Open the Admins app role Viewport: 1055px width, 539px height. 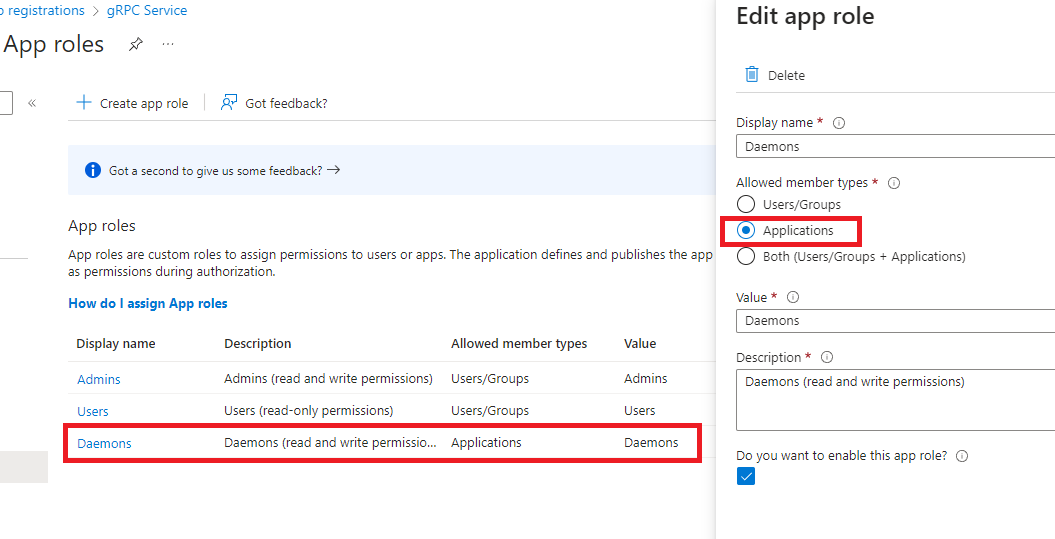tap(99, 379)
